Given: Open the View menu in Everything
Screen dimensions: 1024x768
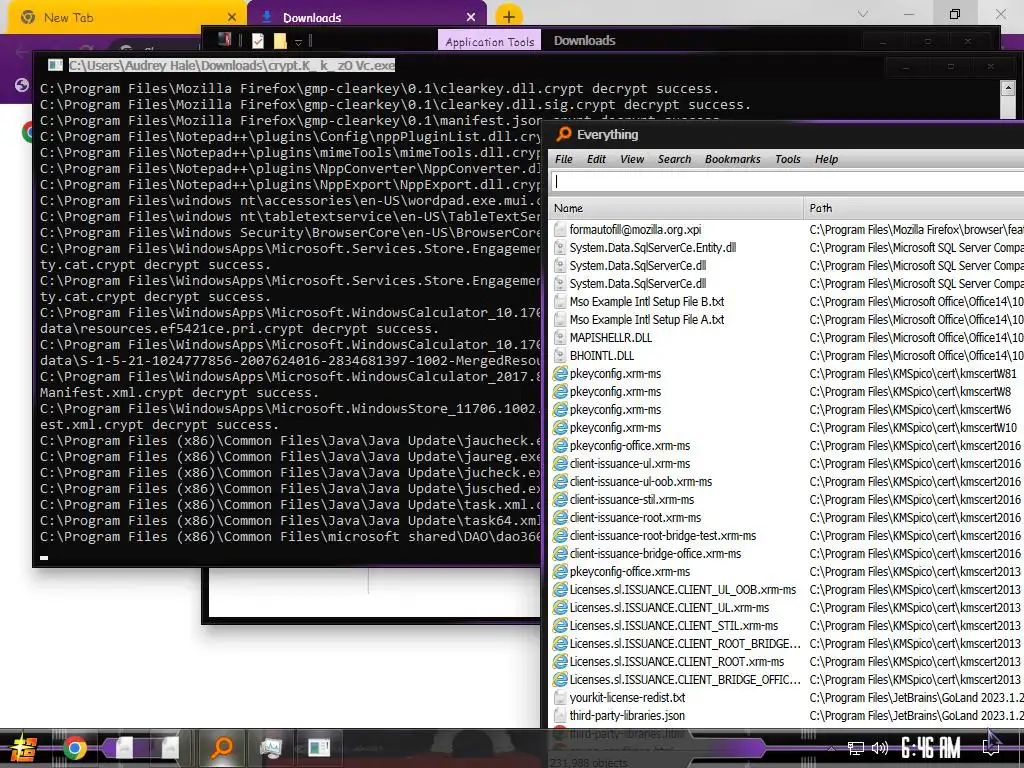Looking at the screenshot, I should pyautogui.click(x=632, y=159).
